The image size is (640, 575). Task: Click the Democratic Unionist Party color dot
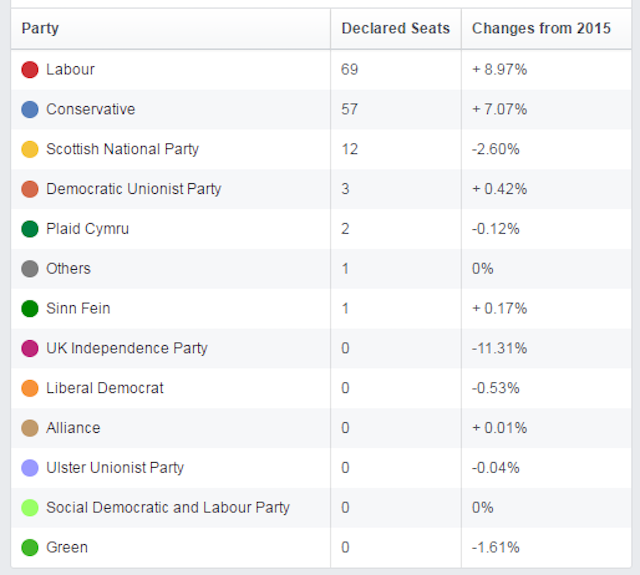[30, 189]
